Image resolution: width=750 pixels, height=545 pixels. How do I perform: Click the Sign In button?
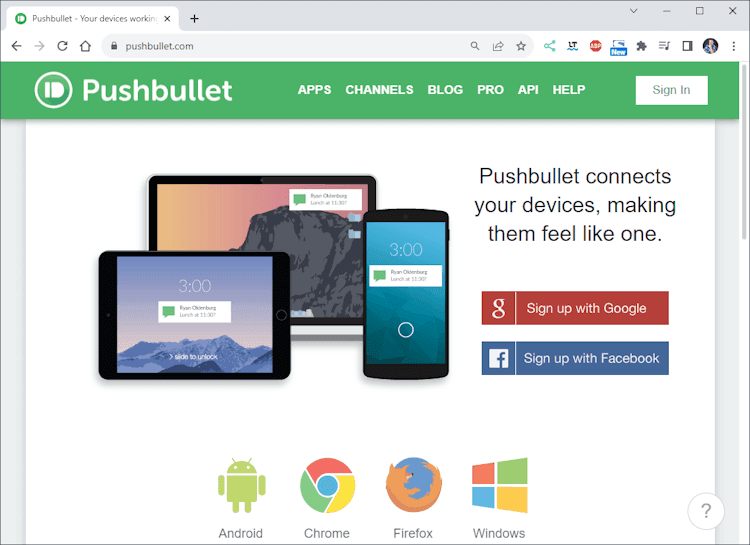[672, 90]
